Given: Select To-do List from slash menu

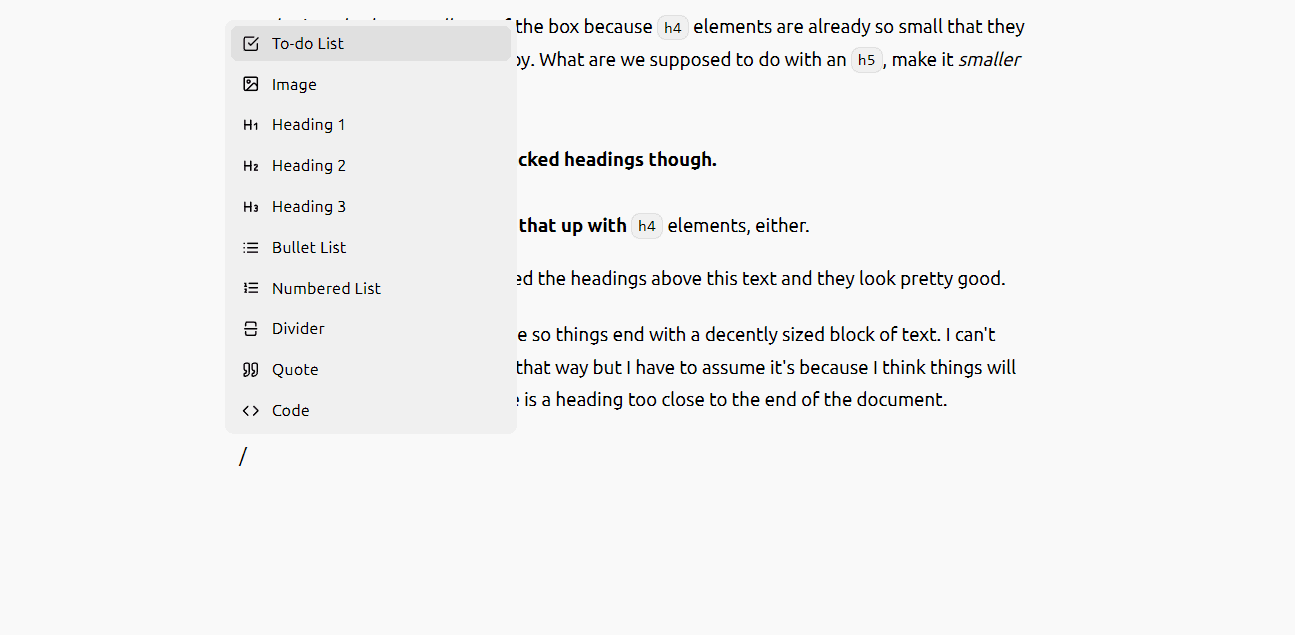Looking at the screenshot, I should [371, 43].
